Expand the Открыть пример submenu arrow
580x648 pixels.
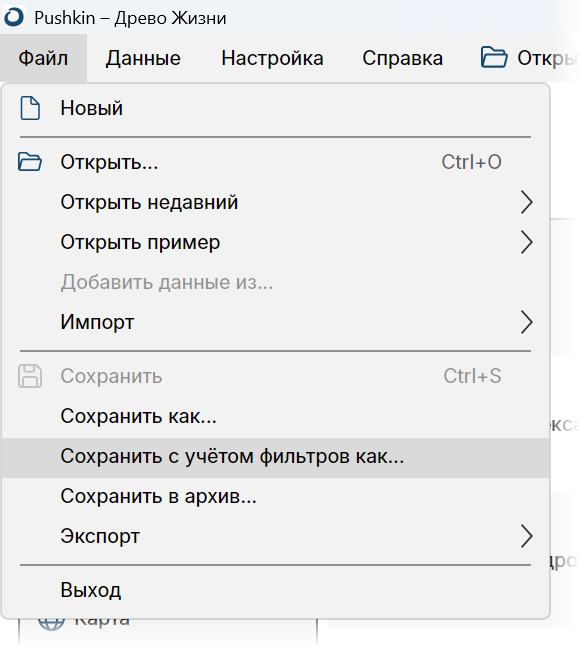point(526,242)
